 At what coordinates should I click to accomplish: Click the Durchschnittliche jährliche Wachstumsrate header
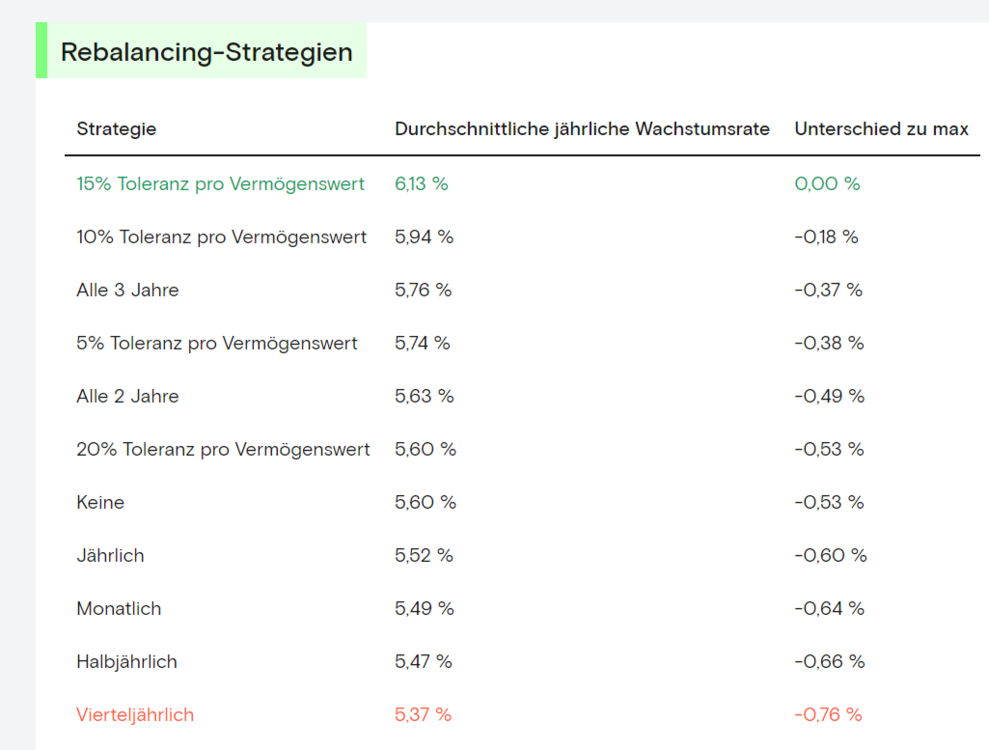coord(582,129)
